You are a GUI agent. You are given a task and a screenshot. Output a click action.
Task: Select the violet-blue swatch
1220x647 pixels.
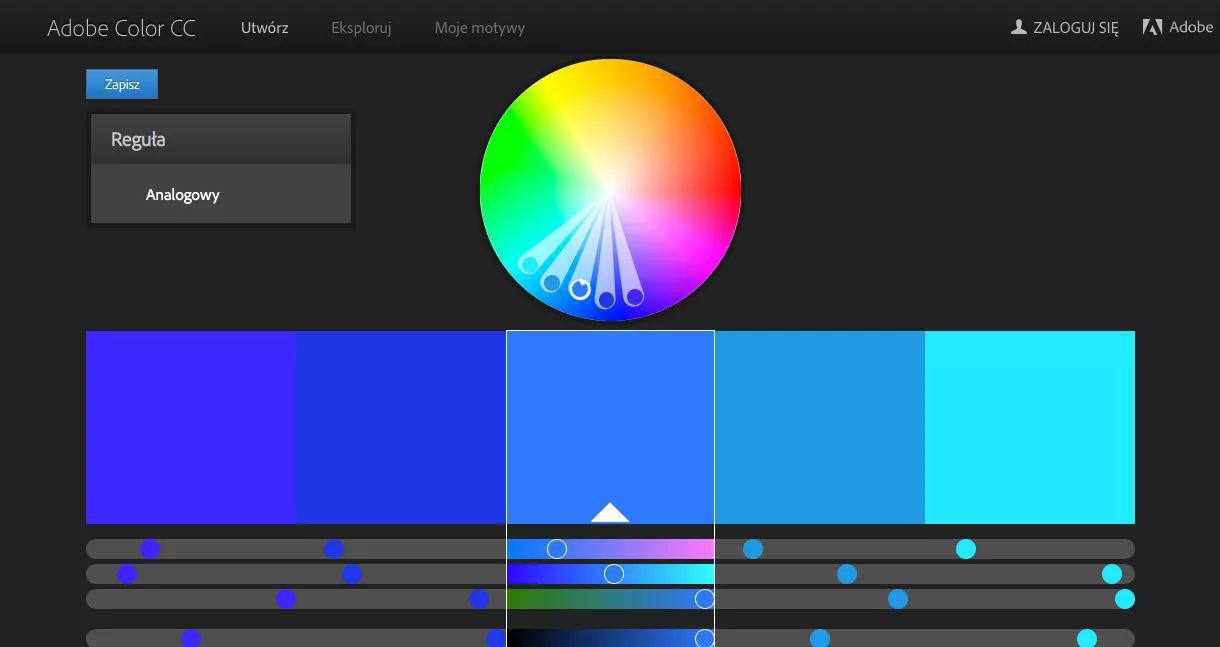[191, 427]
